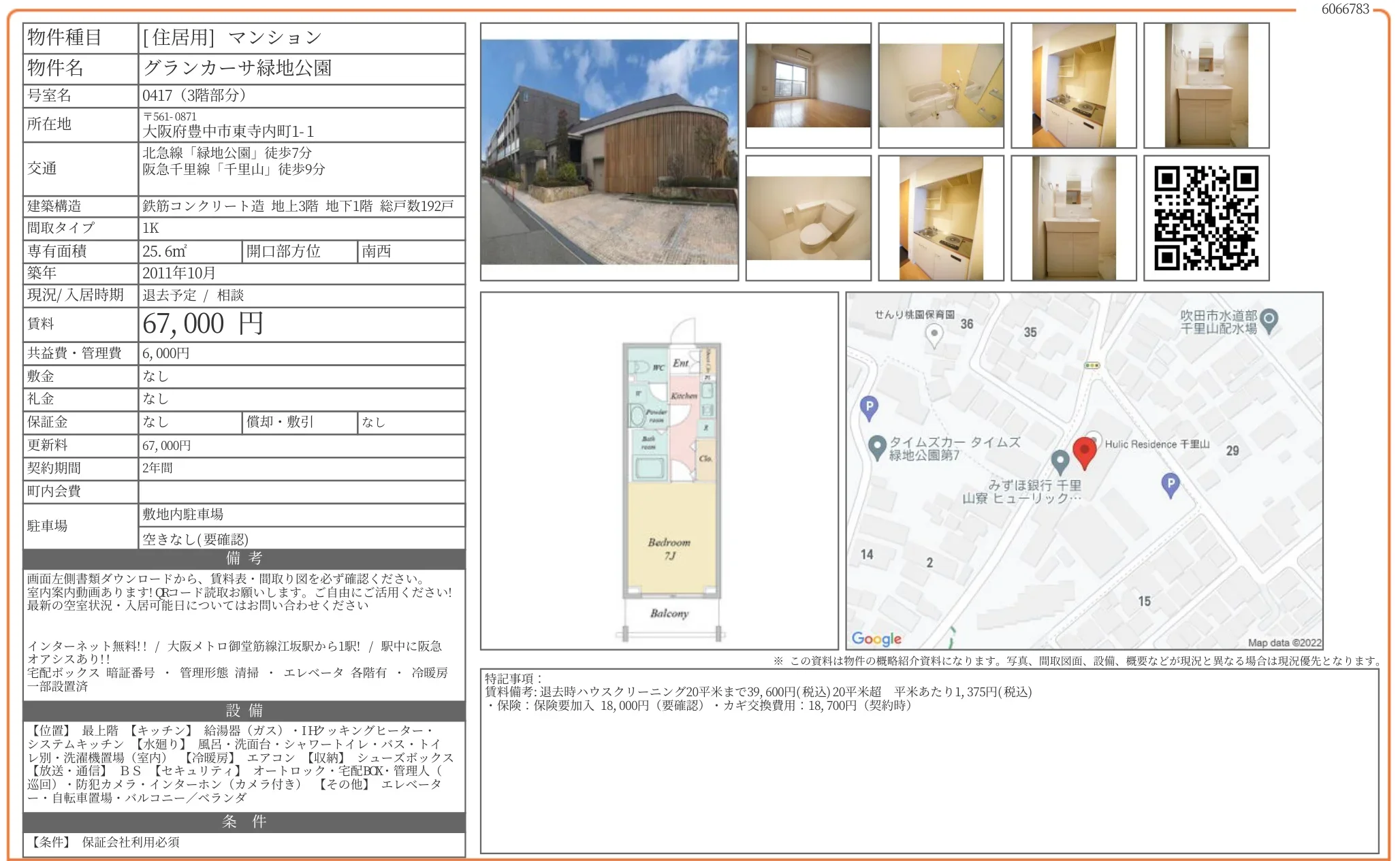Click the 67,000 円 rent field
1400x861 pixels.
pos(202,324)
